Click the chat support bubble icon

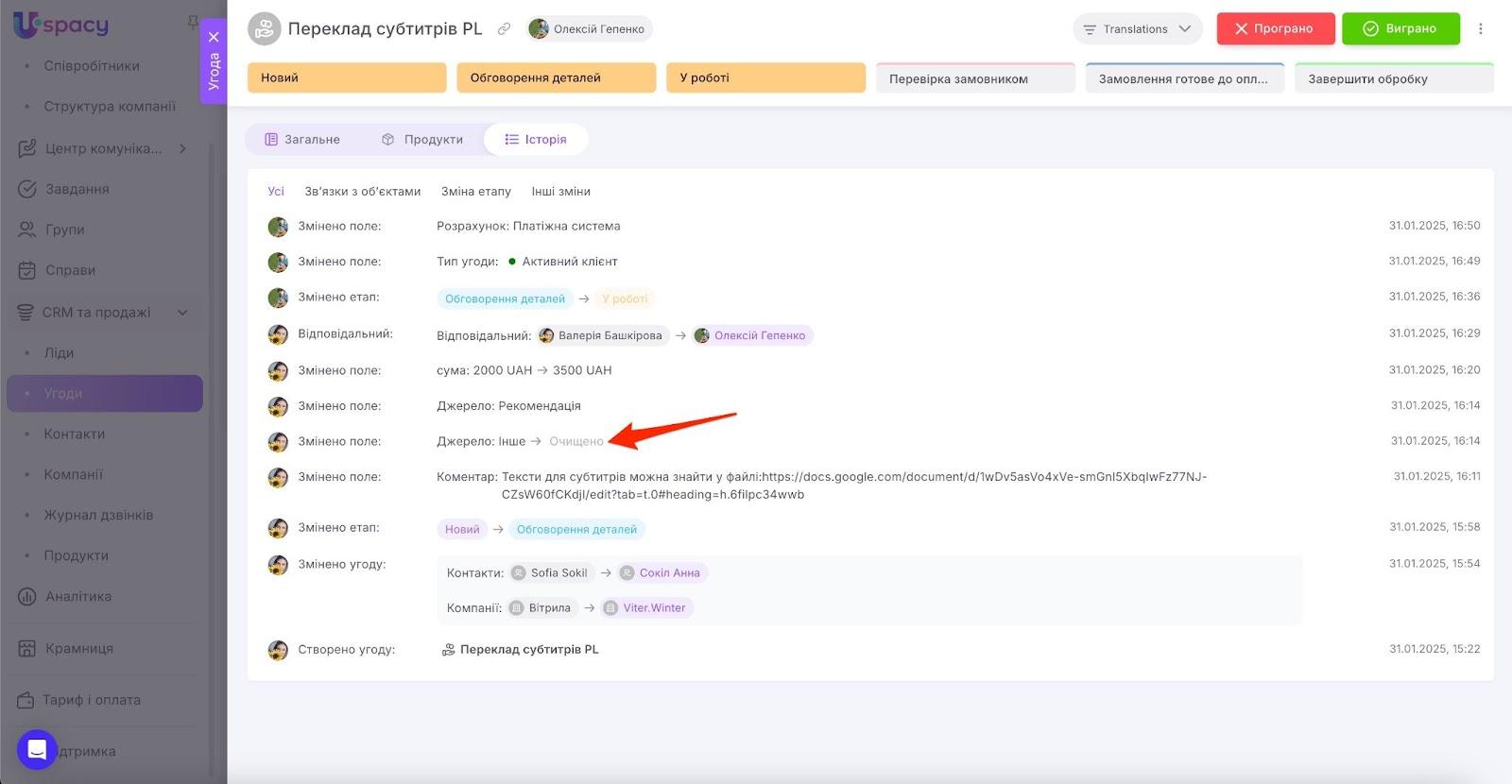(37, 749)
